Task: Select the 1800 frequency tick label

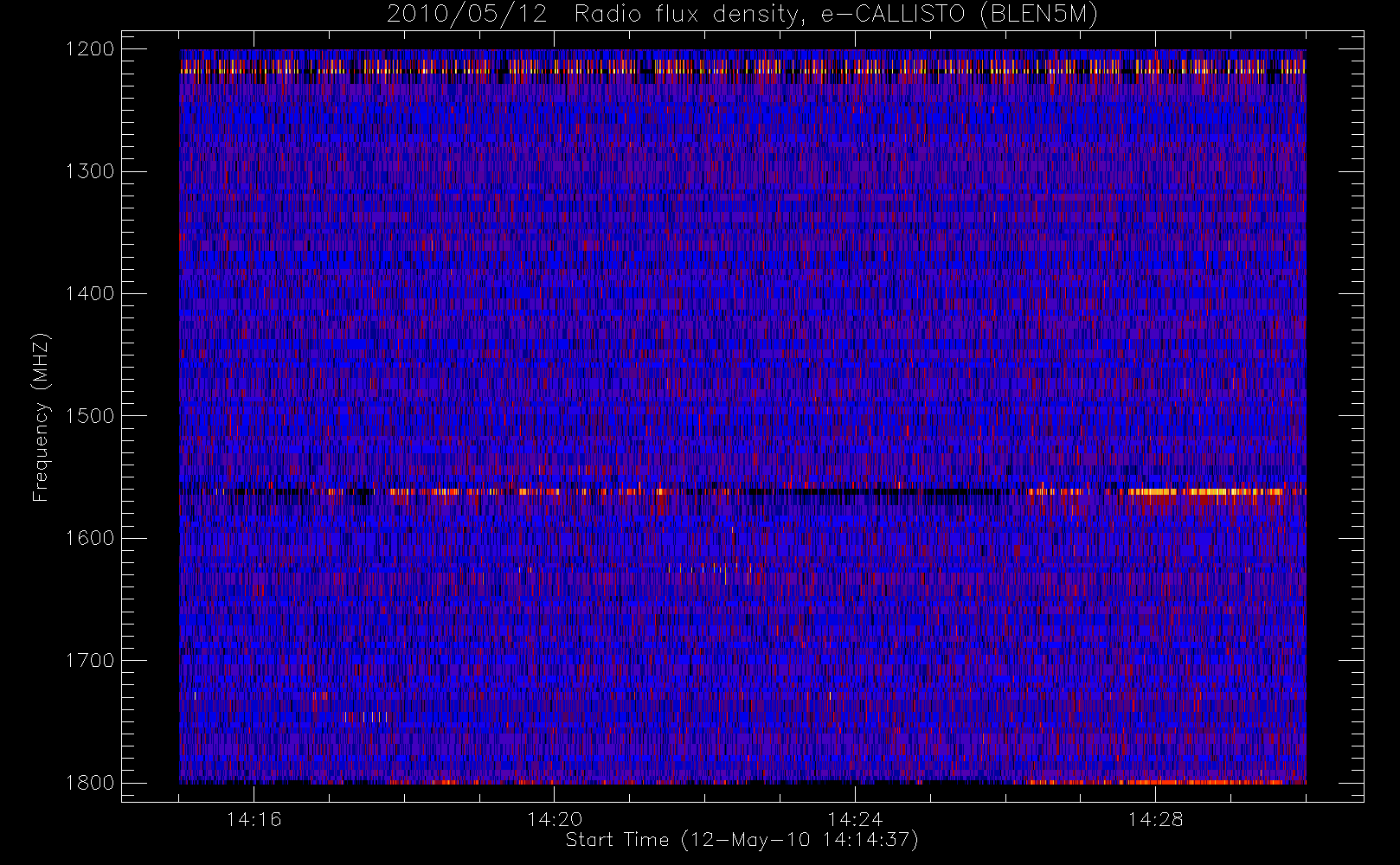Action: (x=90, y=783)
